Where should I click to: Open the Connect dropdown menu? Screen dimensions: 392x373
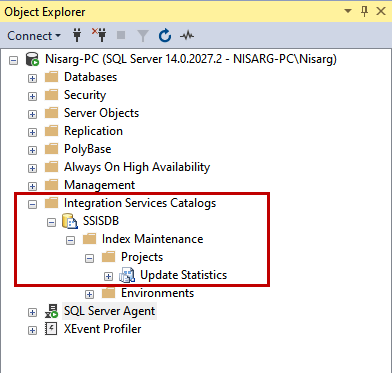click(34, 36)
